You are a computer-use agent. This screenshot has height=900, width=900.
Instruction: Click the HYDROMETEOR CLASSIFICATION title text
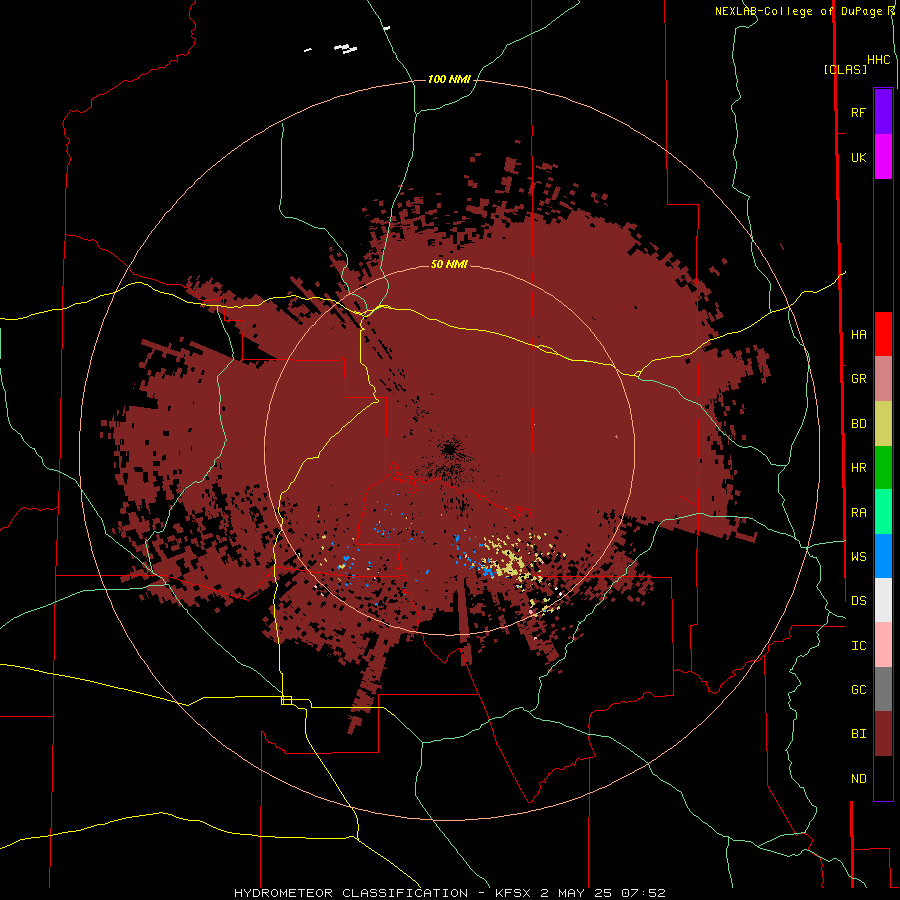pyautogui.click(x=351, y=893)
